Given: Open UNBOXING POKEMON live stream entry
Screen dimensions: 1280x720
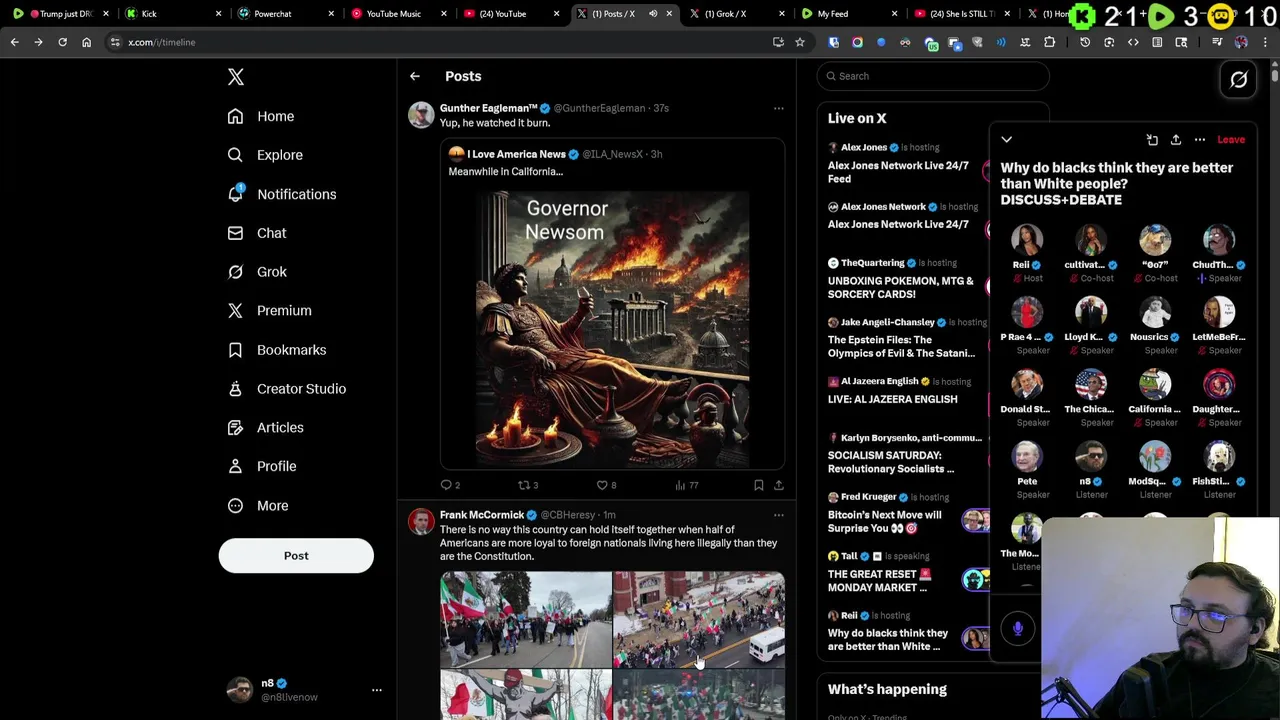Looking at the screenshot, I should [900, 287].
